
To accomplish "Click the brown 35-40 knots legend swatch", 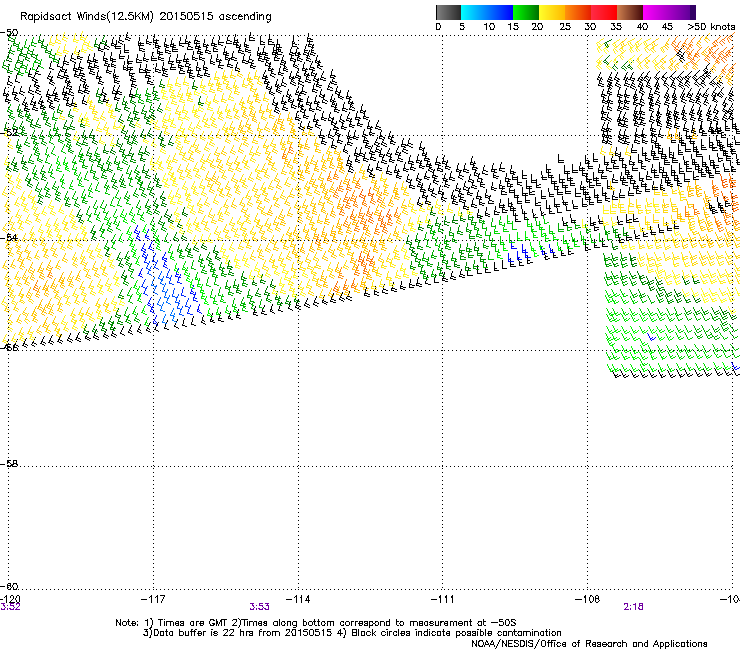I will coord(630,12).
